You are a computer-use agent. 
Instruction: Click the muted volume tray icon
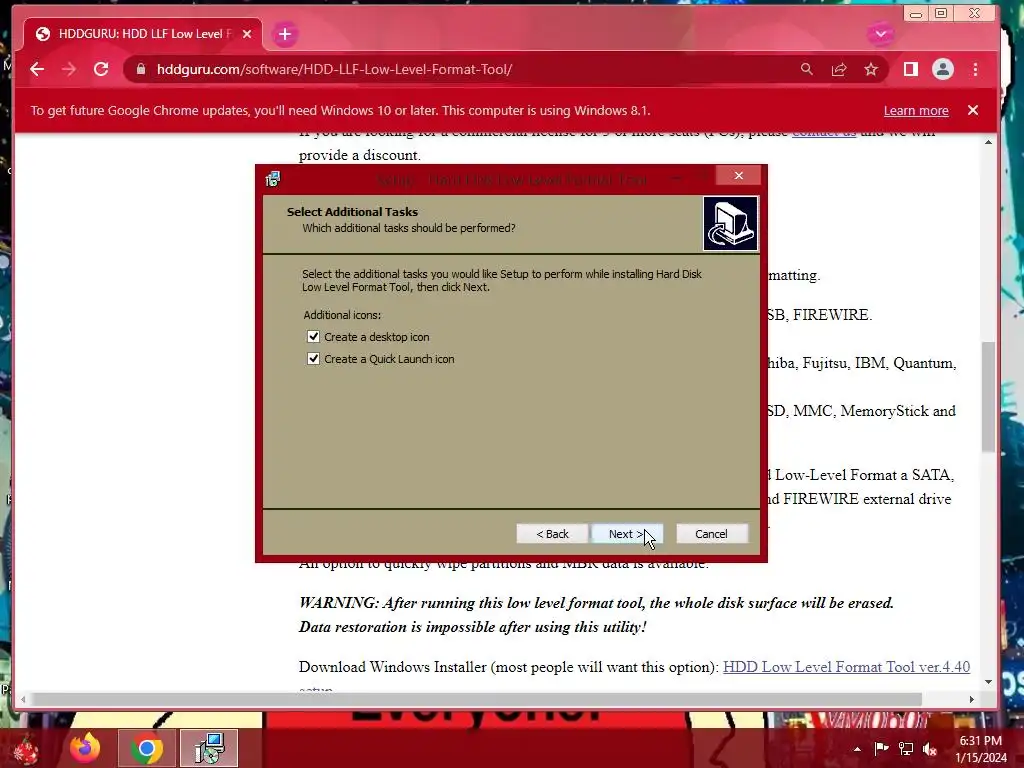930,749
